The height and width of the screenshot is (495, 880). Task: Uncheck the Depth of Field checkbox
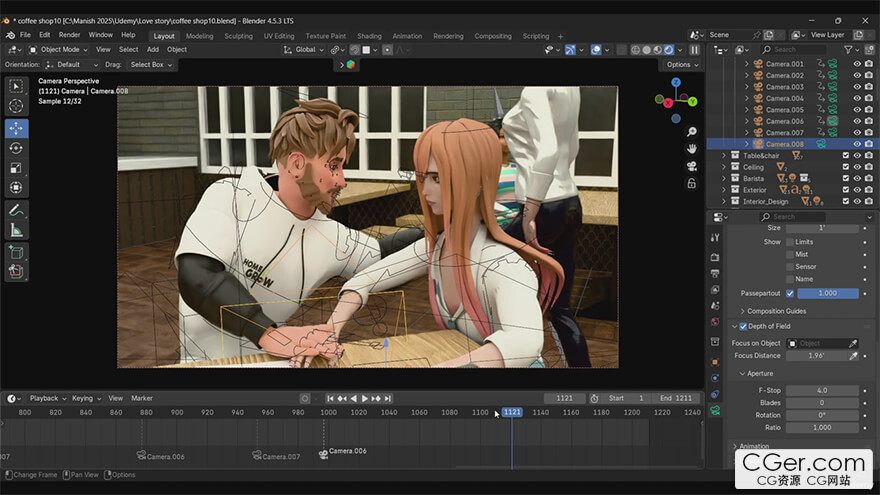[743, 326]
